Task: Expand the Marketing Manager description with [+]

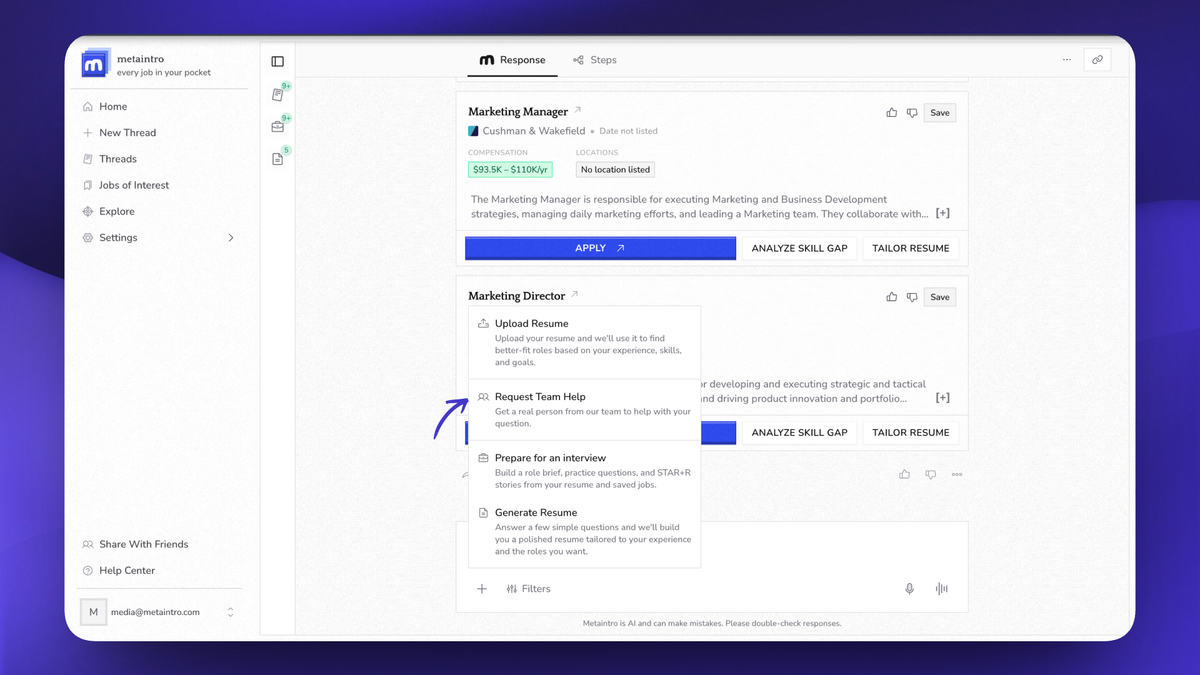Action: 943,213
